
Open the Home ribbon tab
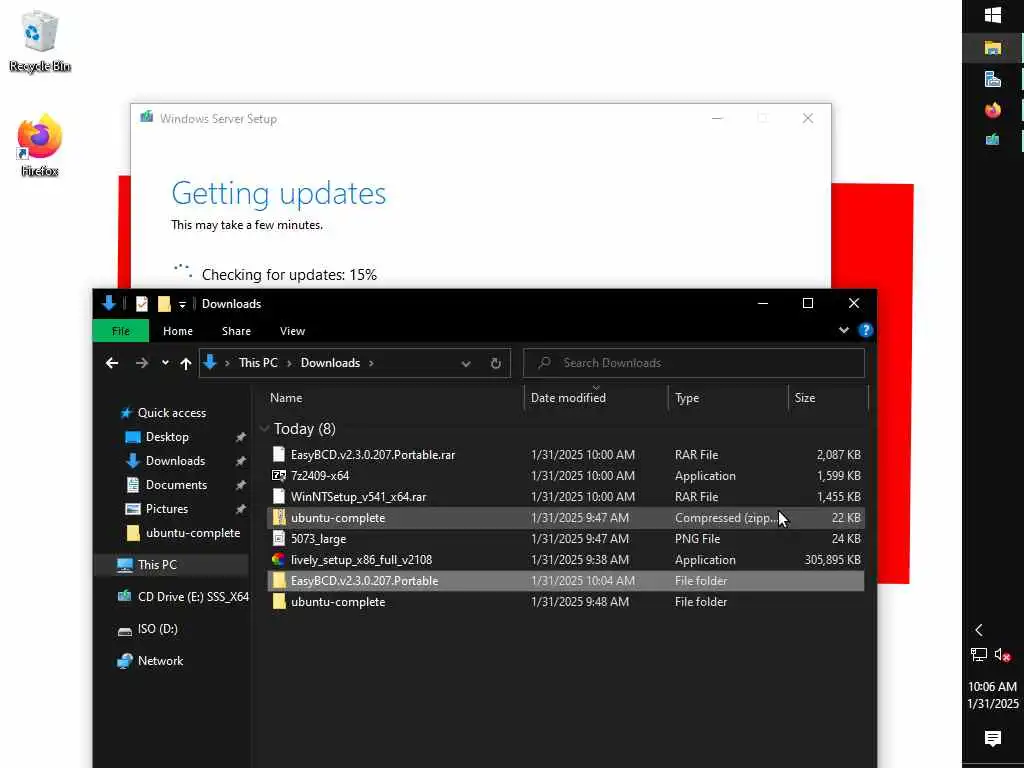coord(178,331)
